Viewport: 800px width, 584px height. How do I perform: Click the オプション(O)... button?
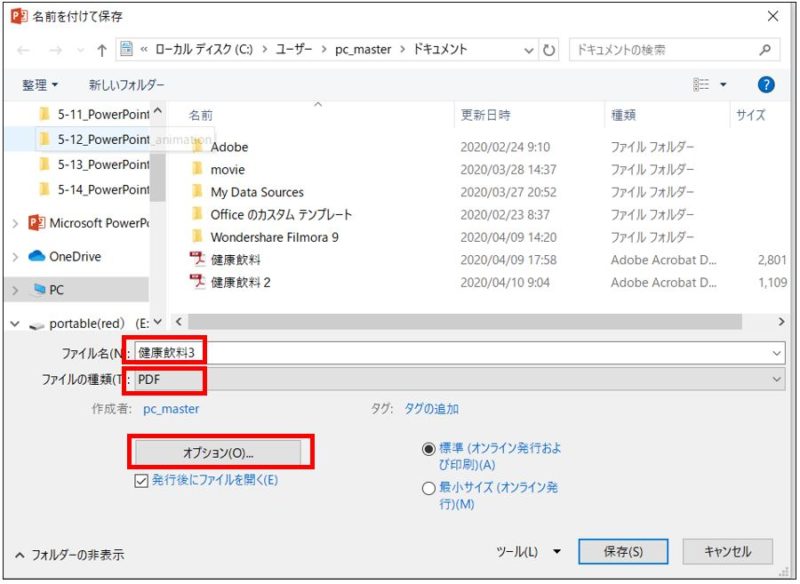[x=218, y=452]
